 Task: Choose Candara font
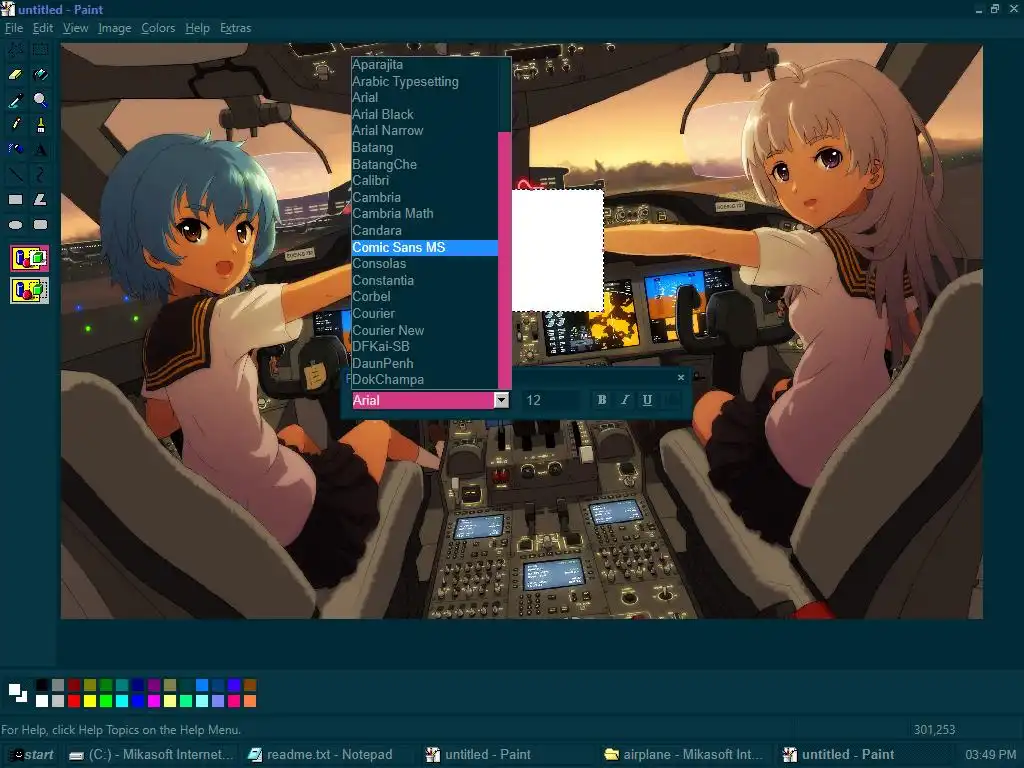click(x=424, y=231)
